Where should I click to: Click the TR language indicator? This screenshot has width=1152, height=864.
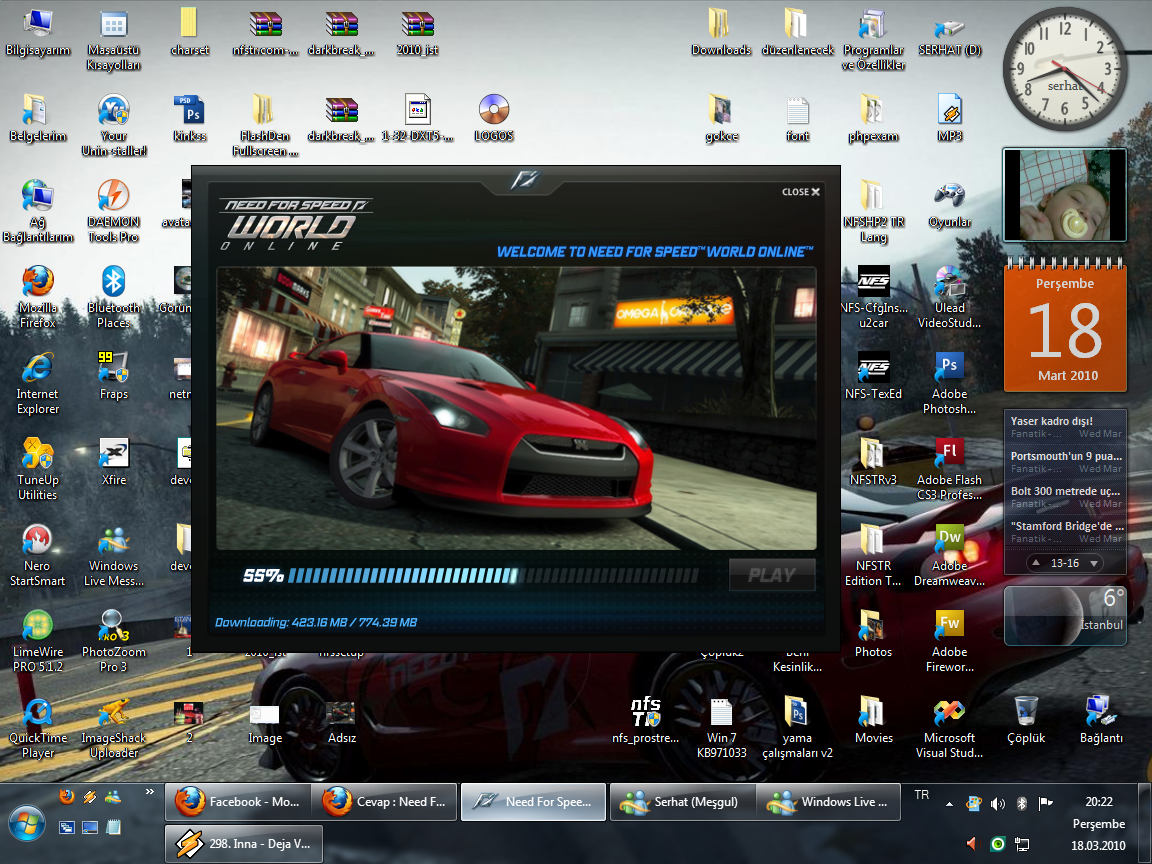(x=921, y=795)
